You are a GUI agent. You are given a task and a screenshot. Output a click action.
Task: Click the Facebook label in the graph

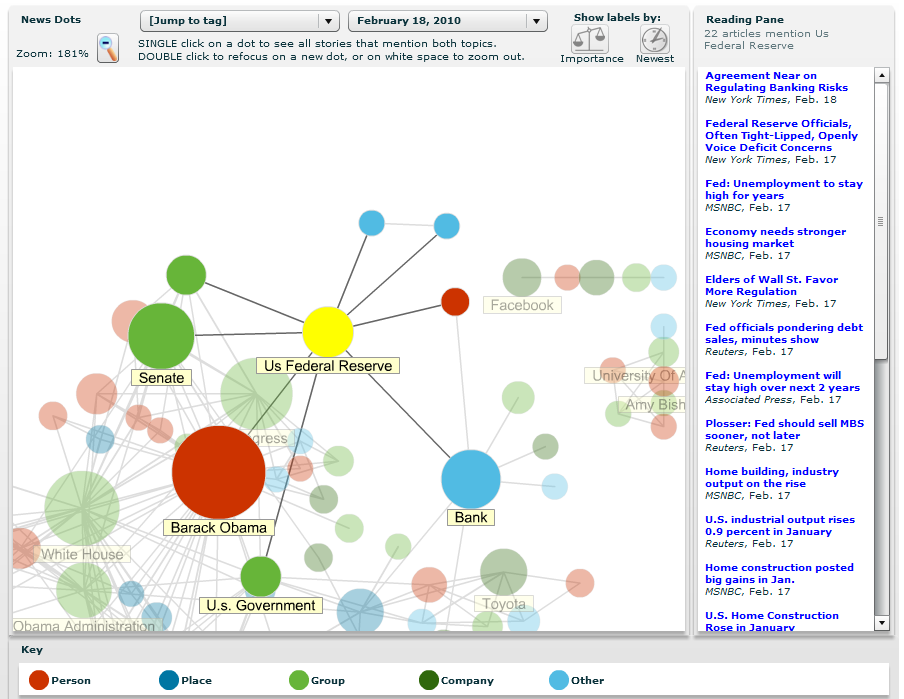(x=522, y=305)
